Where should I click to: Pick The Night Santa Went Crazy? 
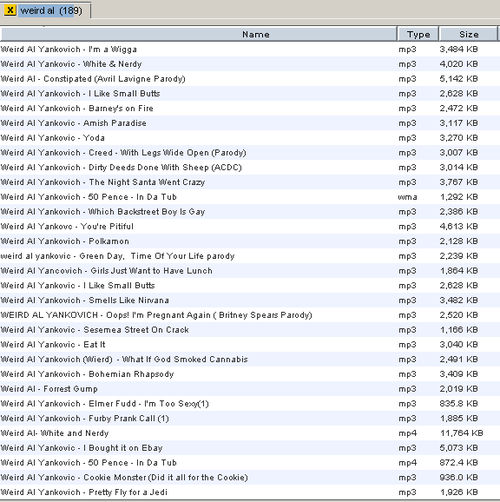250,182
